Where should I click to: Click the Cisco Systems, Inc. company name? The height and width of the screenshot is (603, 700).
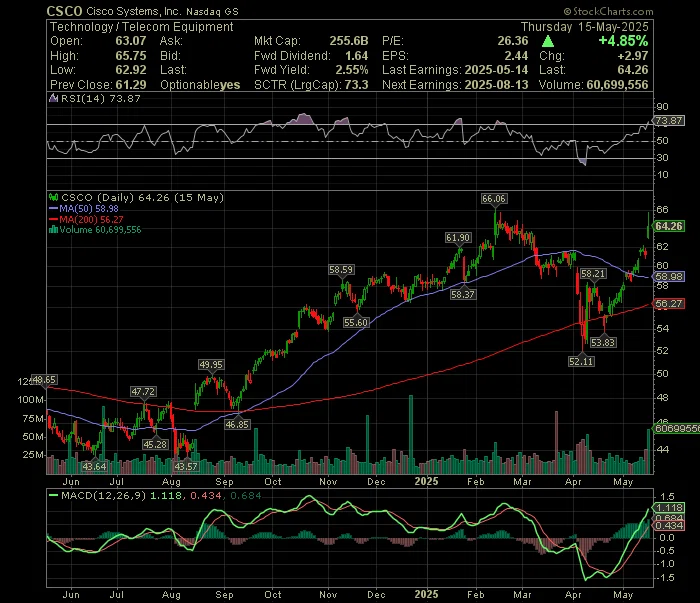point(134,11)
